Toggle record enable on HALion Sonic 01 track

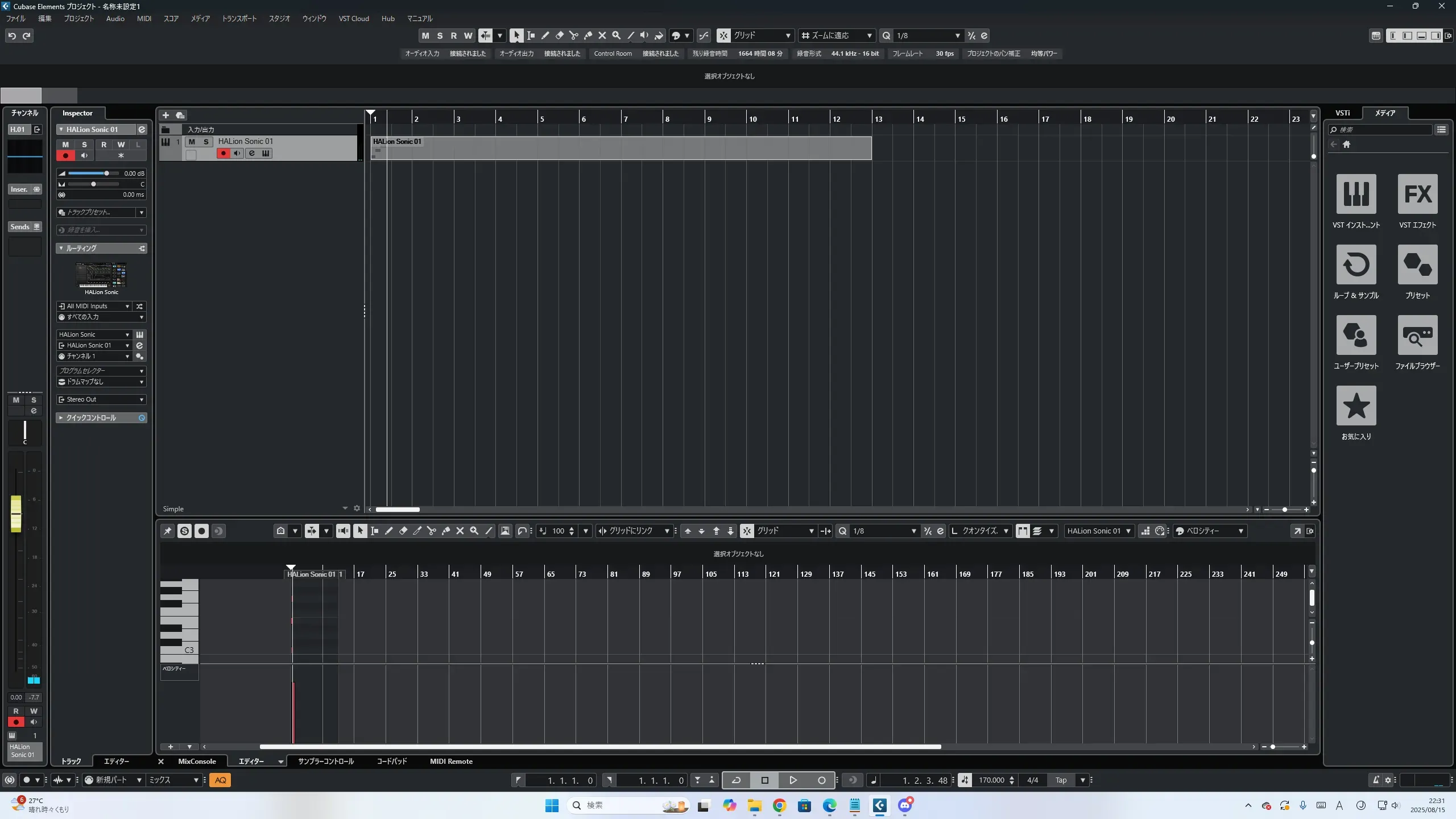(x=223, y=154)
